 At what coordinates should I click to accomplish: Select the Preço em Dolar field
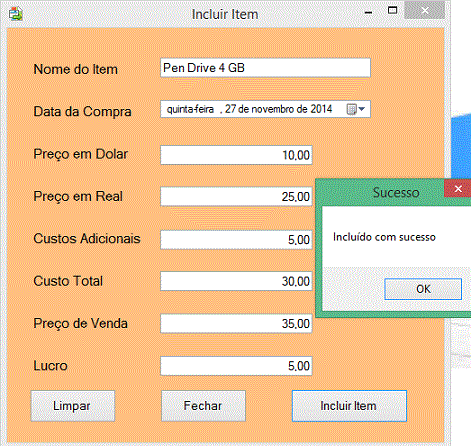[236, 155]
